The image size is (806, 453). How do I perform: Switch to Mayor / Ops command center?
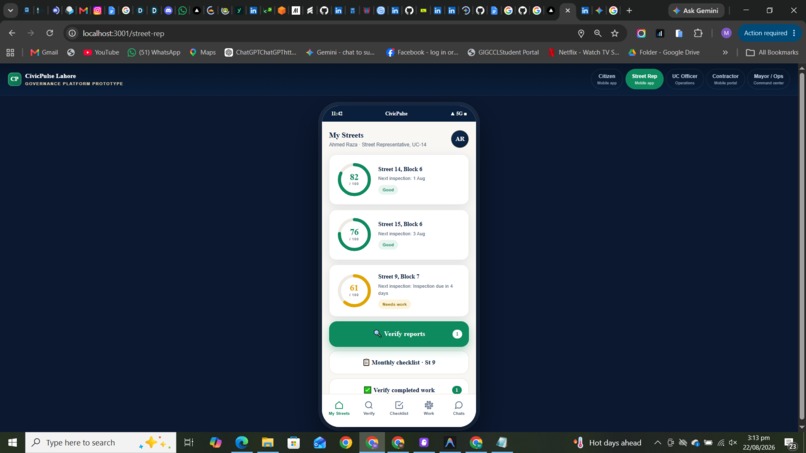(x=768, y=79)
